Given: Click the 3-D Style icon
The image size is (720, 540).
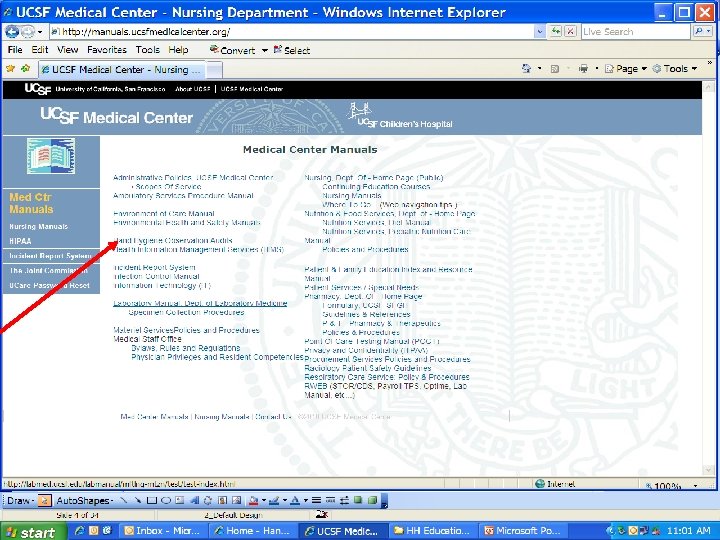Looking at the screenshot, I should [372, 500].
